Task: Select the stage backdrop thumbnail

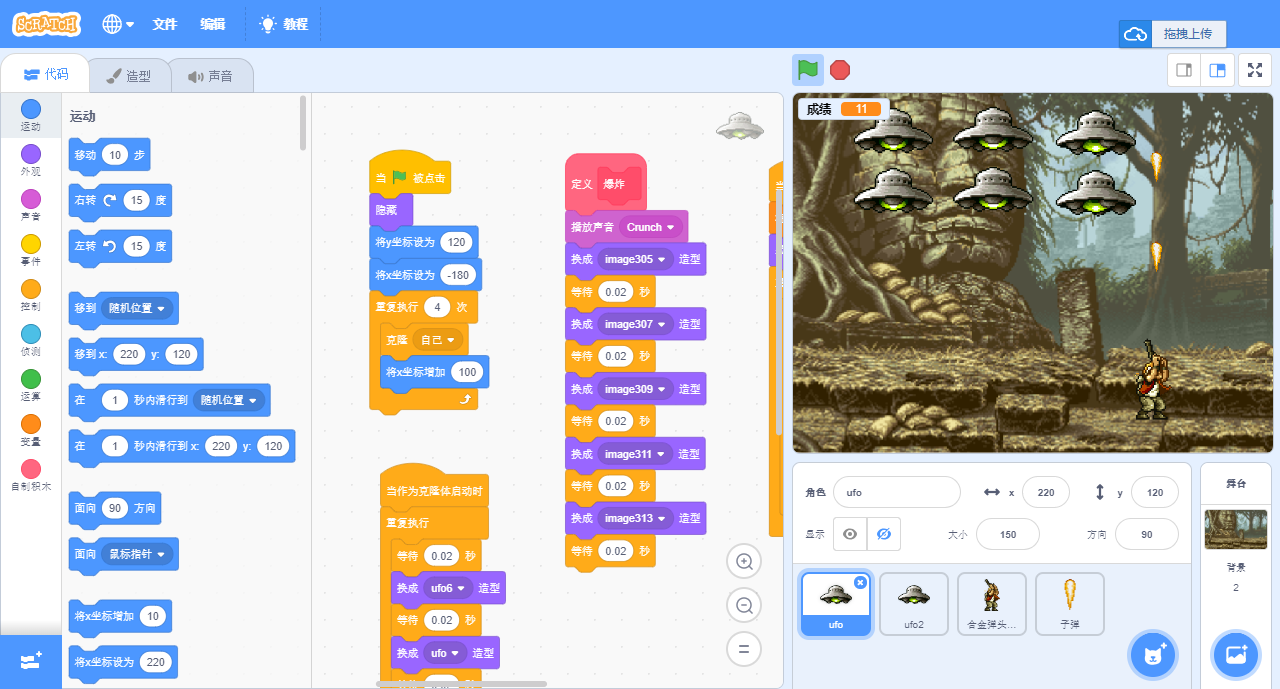Action: point(1236,529)
